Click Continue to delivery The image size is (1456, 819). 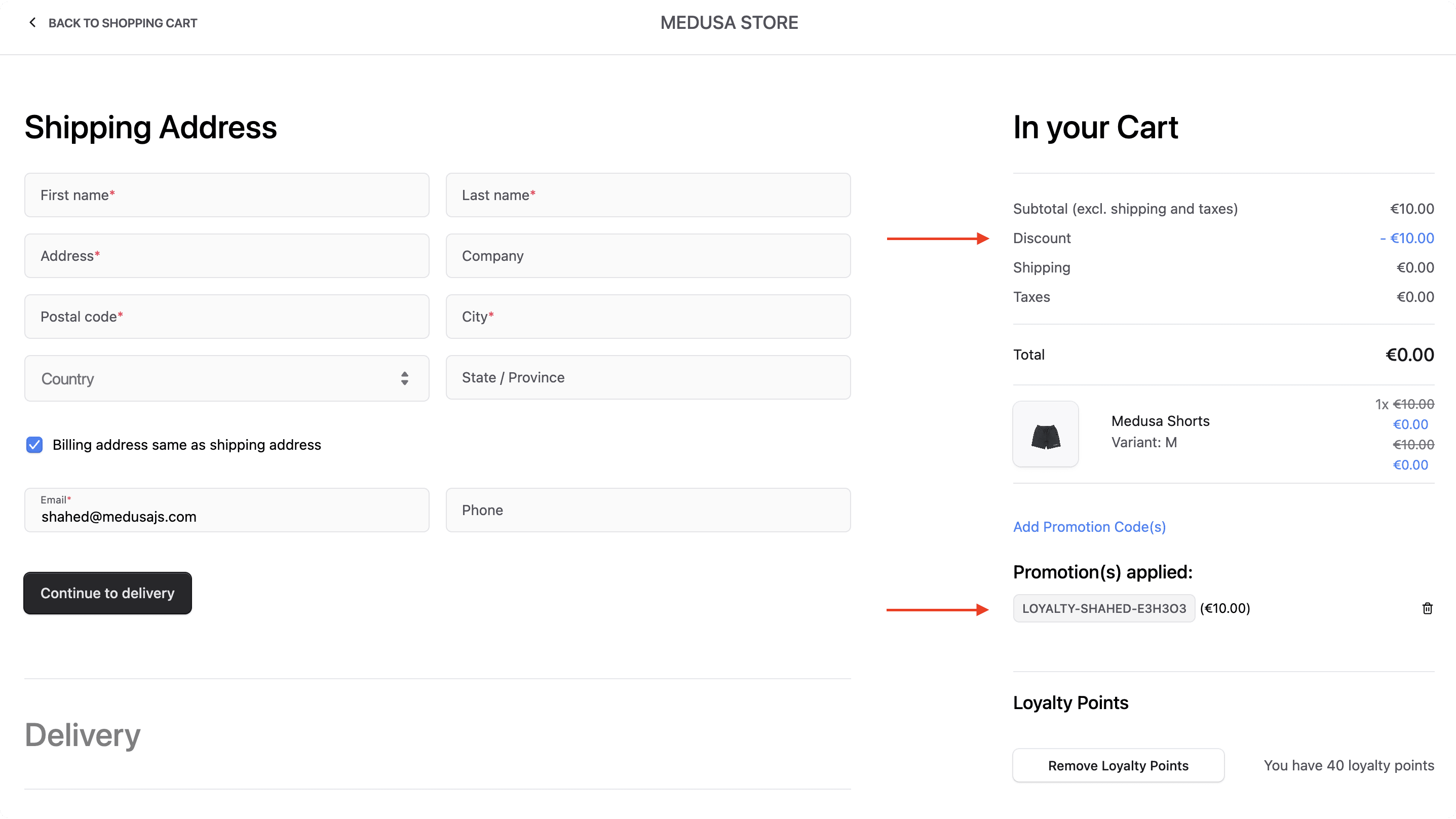[x=107, y=593]
